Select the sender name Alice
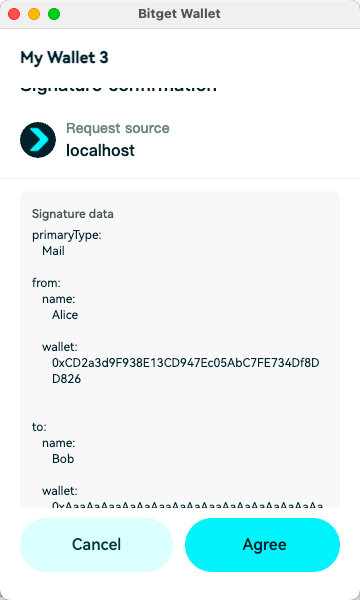The width and height of the screenshot is (360, 600). coord(65,315)
